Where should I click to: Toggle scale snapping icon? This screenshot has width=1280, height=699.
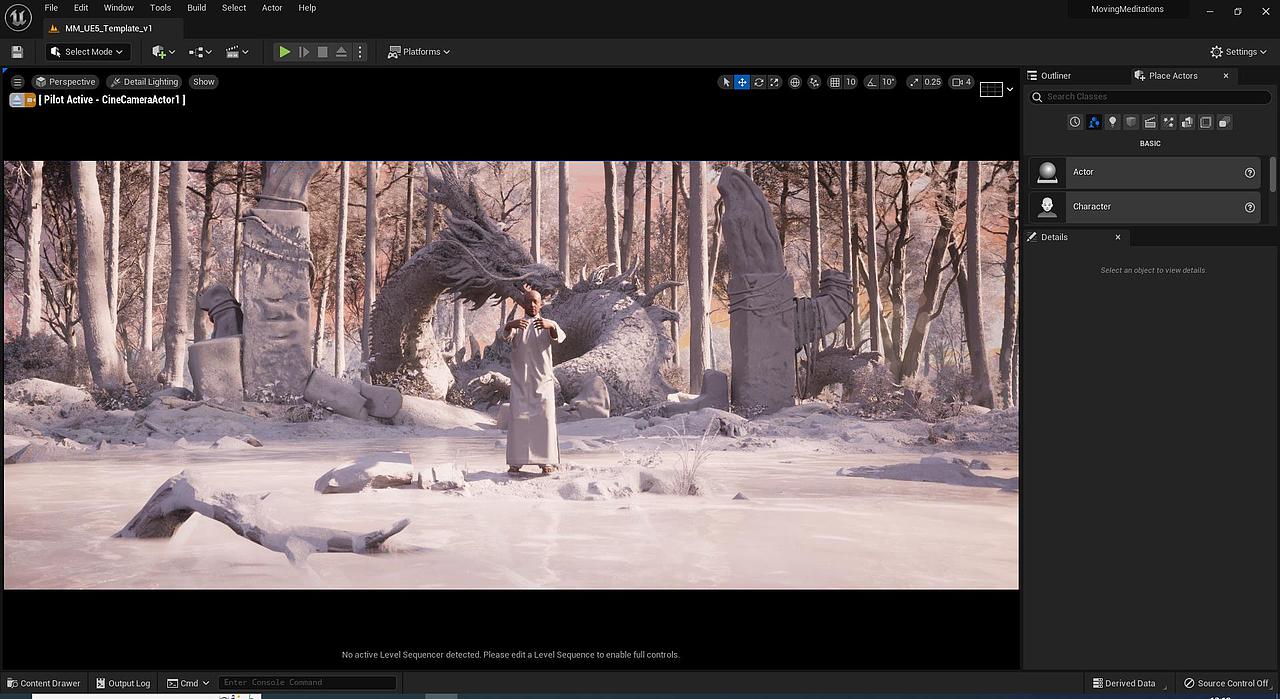(914, 82)
